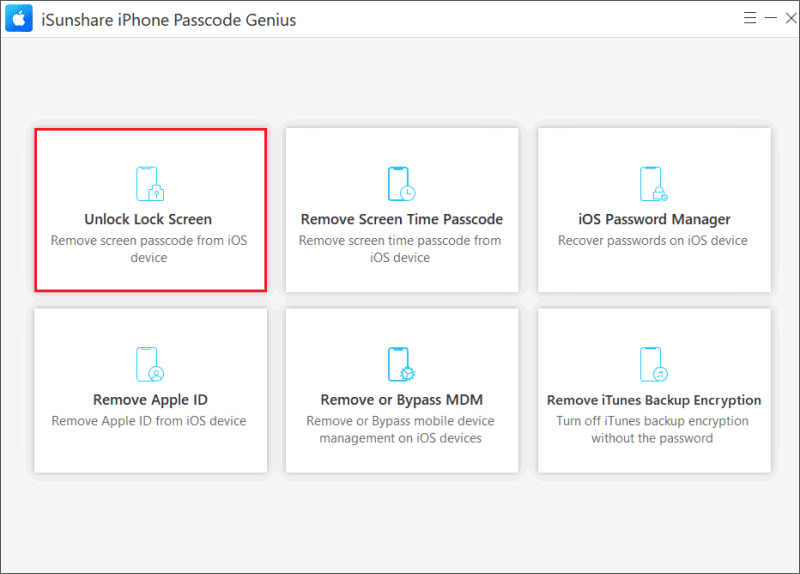
Task: Click the iOS Password Manager phone icon
Action: [654, 185]
